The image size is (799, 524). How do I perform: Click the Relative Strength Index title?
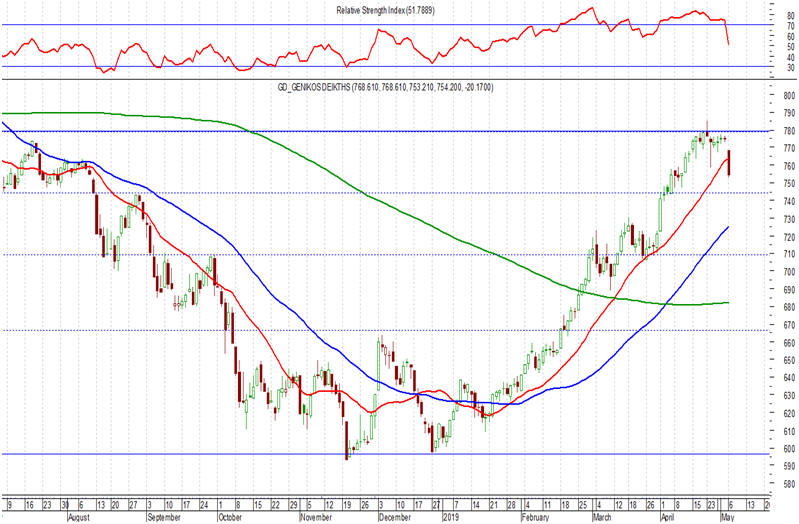(385, 10)
